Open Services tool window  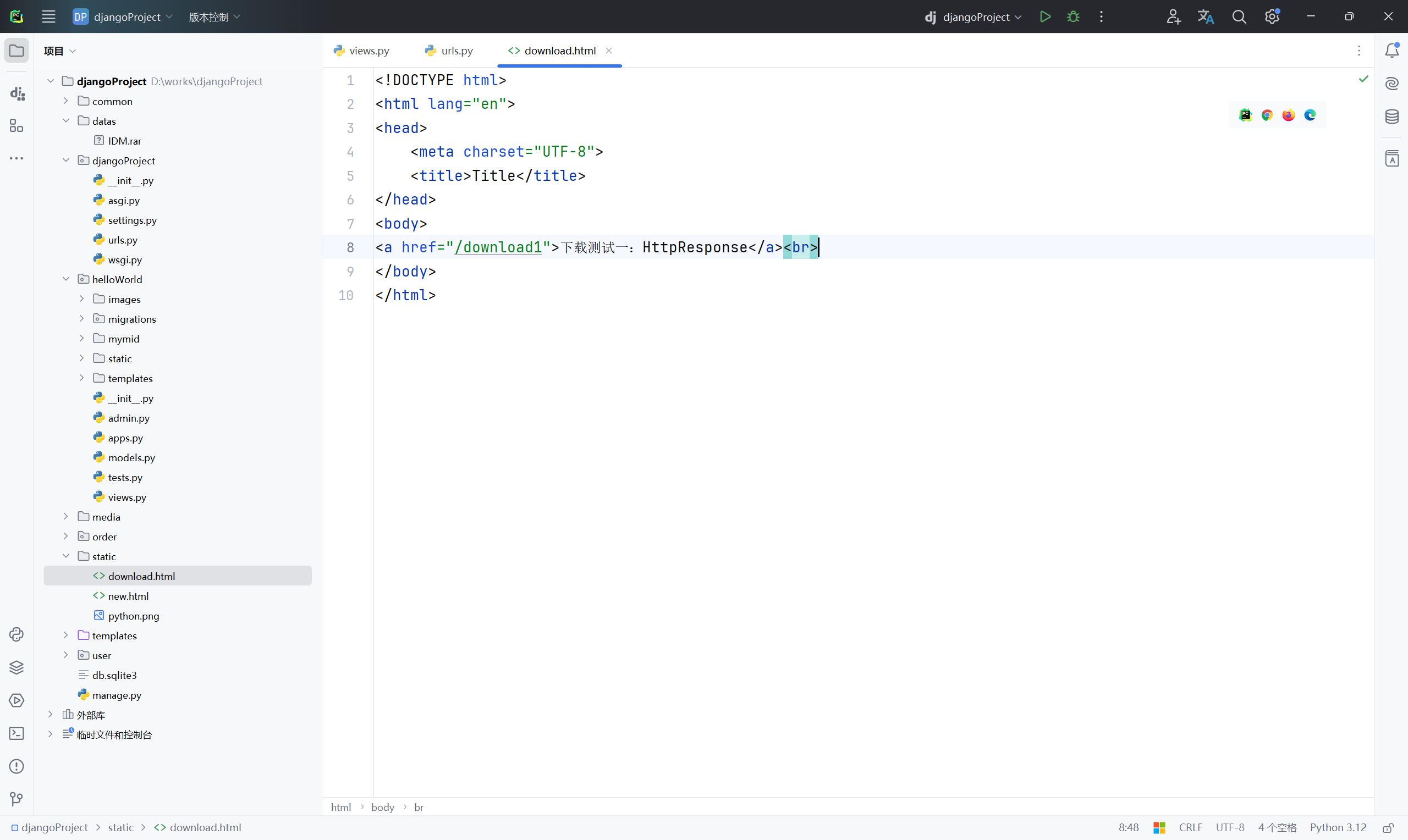pos(16,701)
